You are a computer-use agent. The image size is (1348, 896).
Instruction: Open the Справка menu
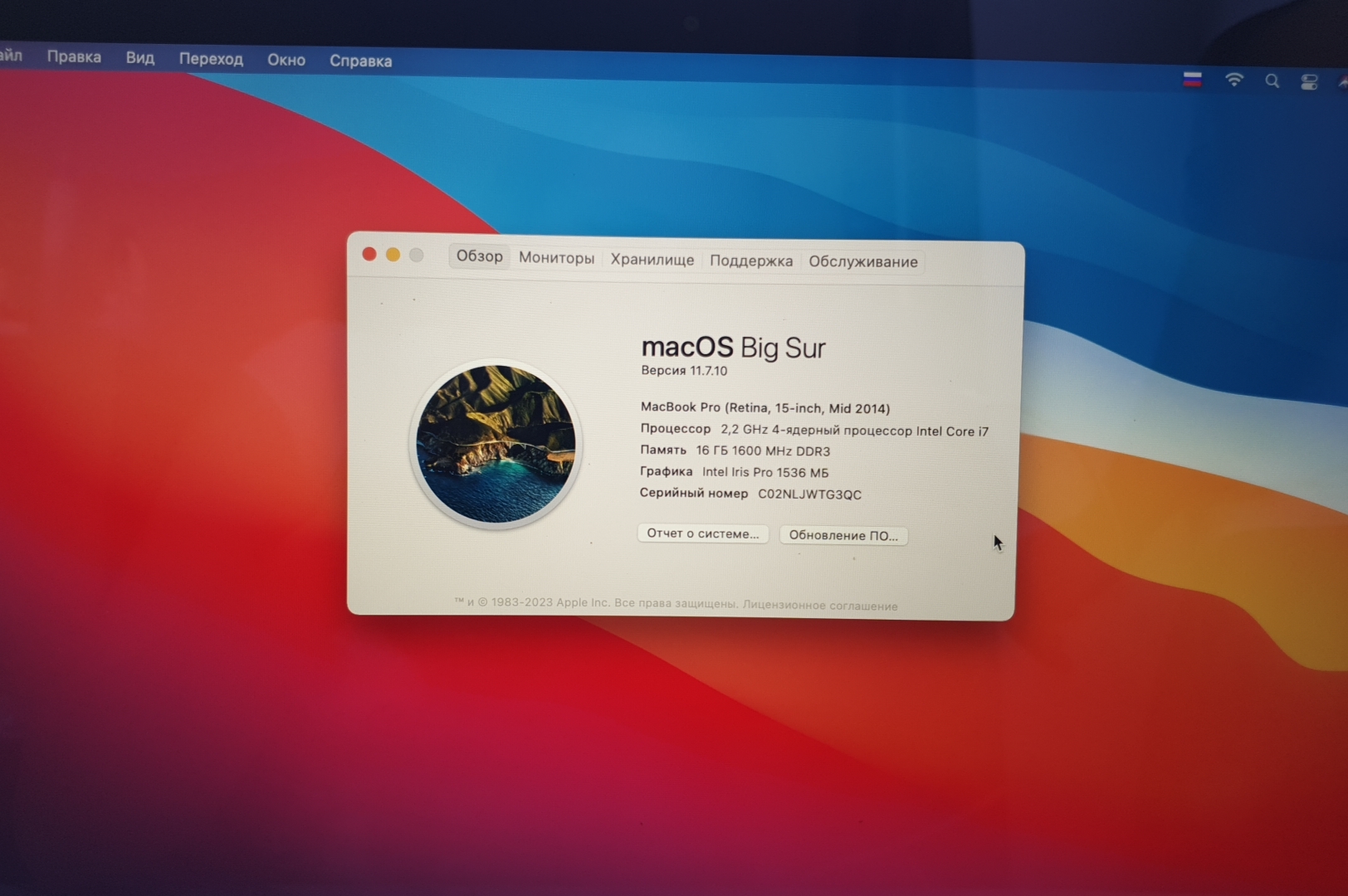(360, 61)
